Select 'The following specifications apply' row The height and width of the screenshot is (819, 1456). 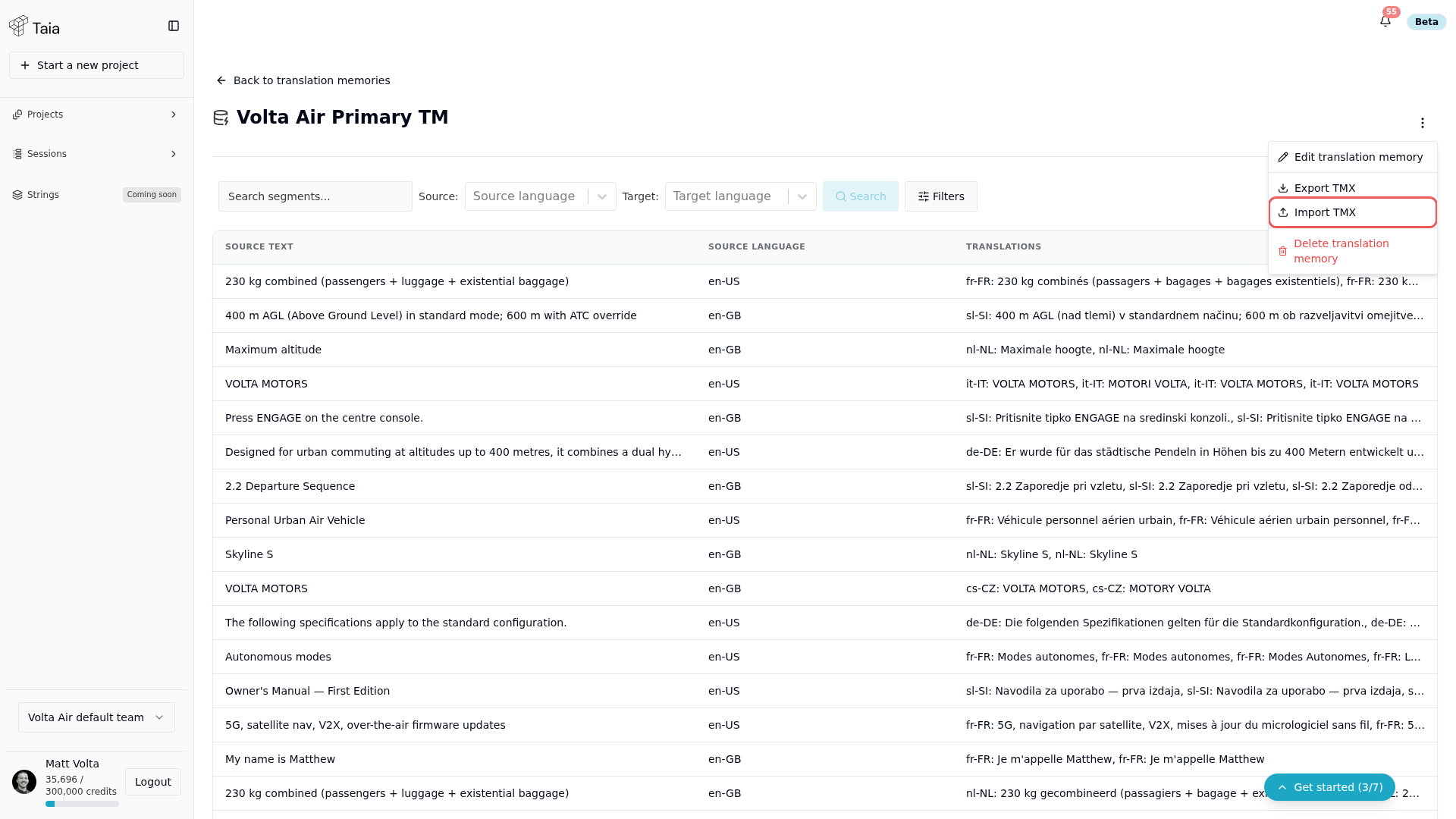click(x=824, y=623)
